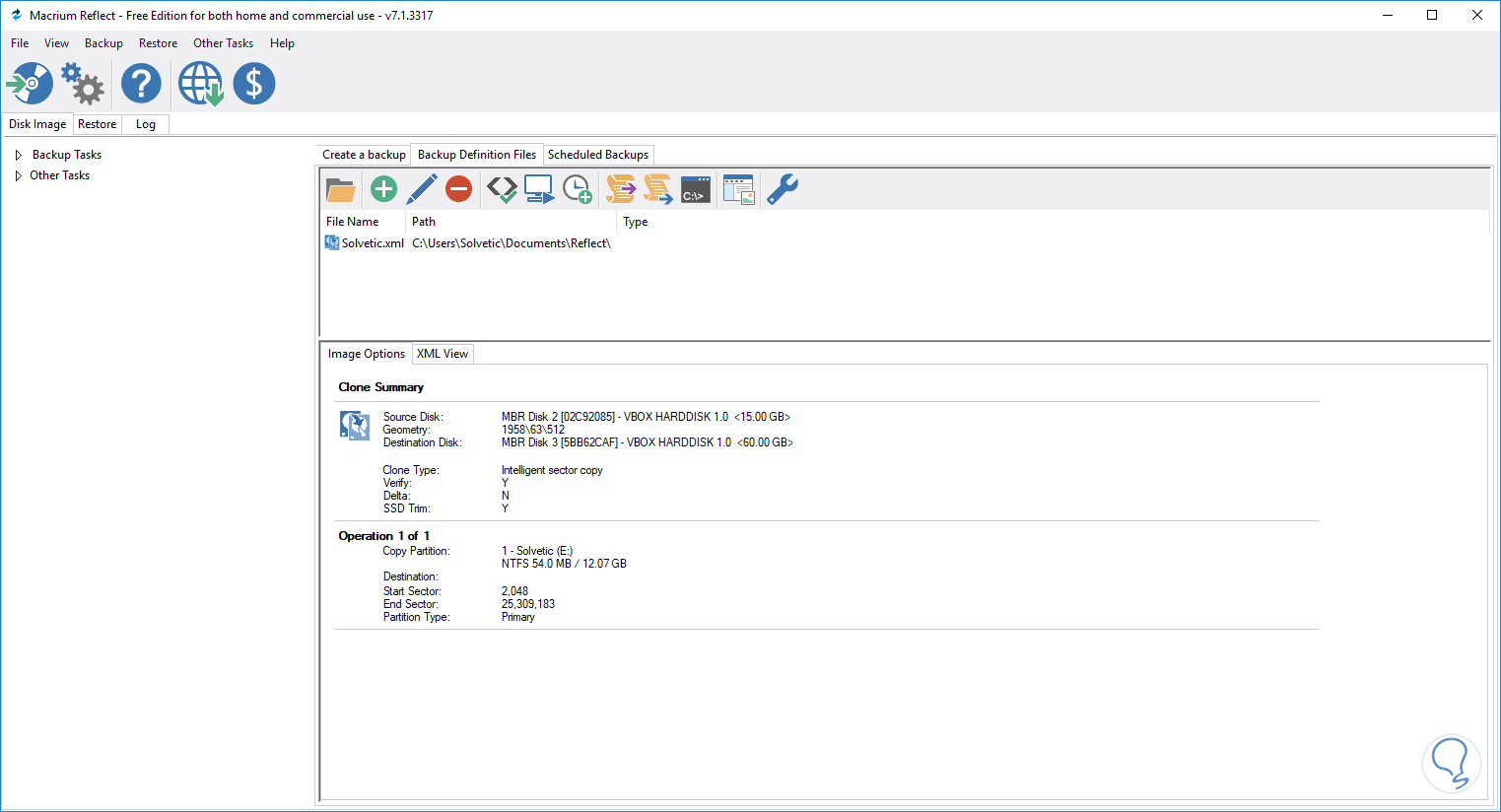Image resolution: width=1501 pixels, height=812 pixels.
Task: Sort by the Type column header
Action: coord(1053,222)
